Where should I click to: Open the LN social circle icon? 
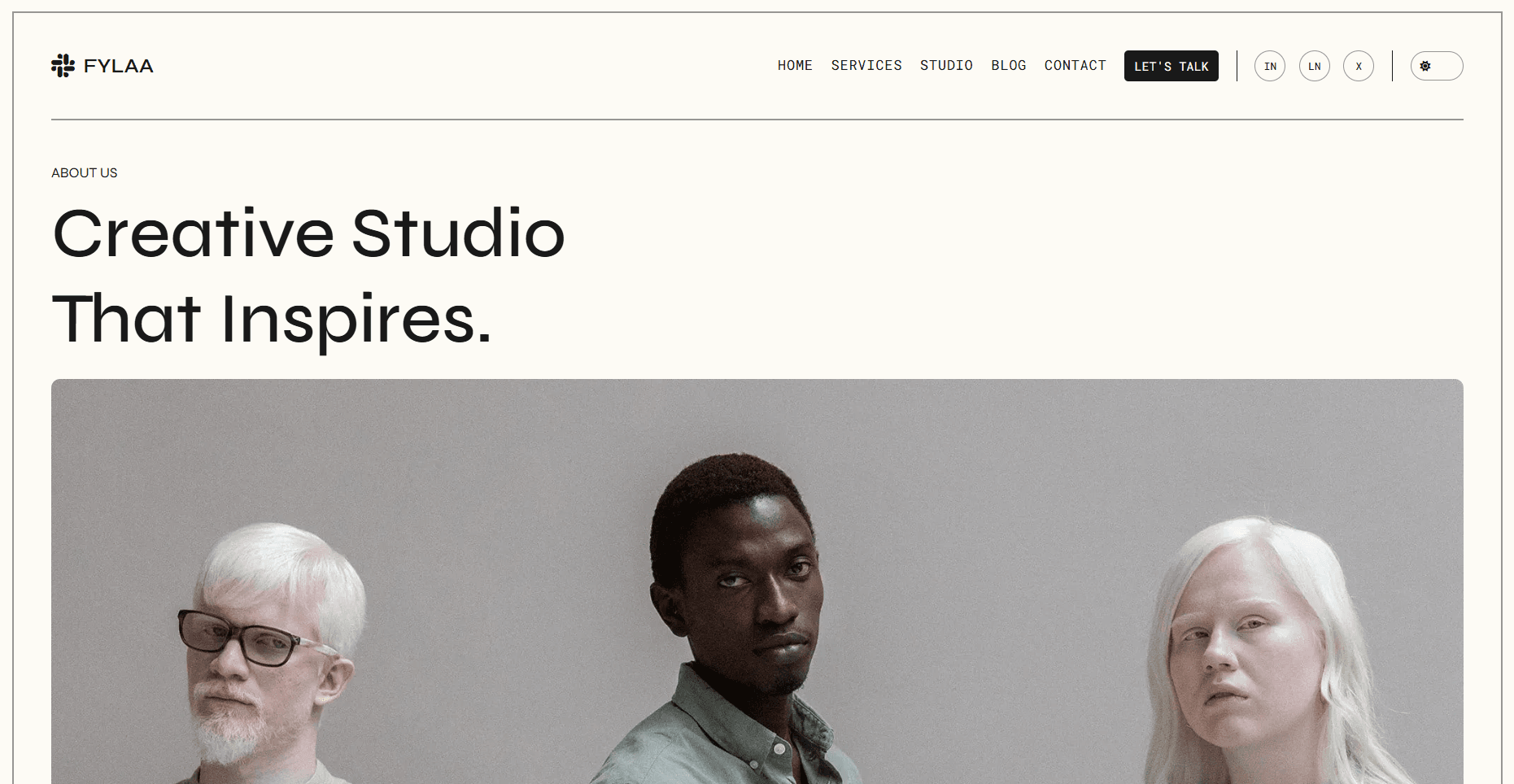(x=1315, y=66)
